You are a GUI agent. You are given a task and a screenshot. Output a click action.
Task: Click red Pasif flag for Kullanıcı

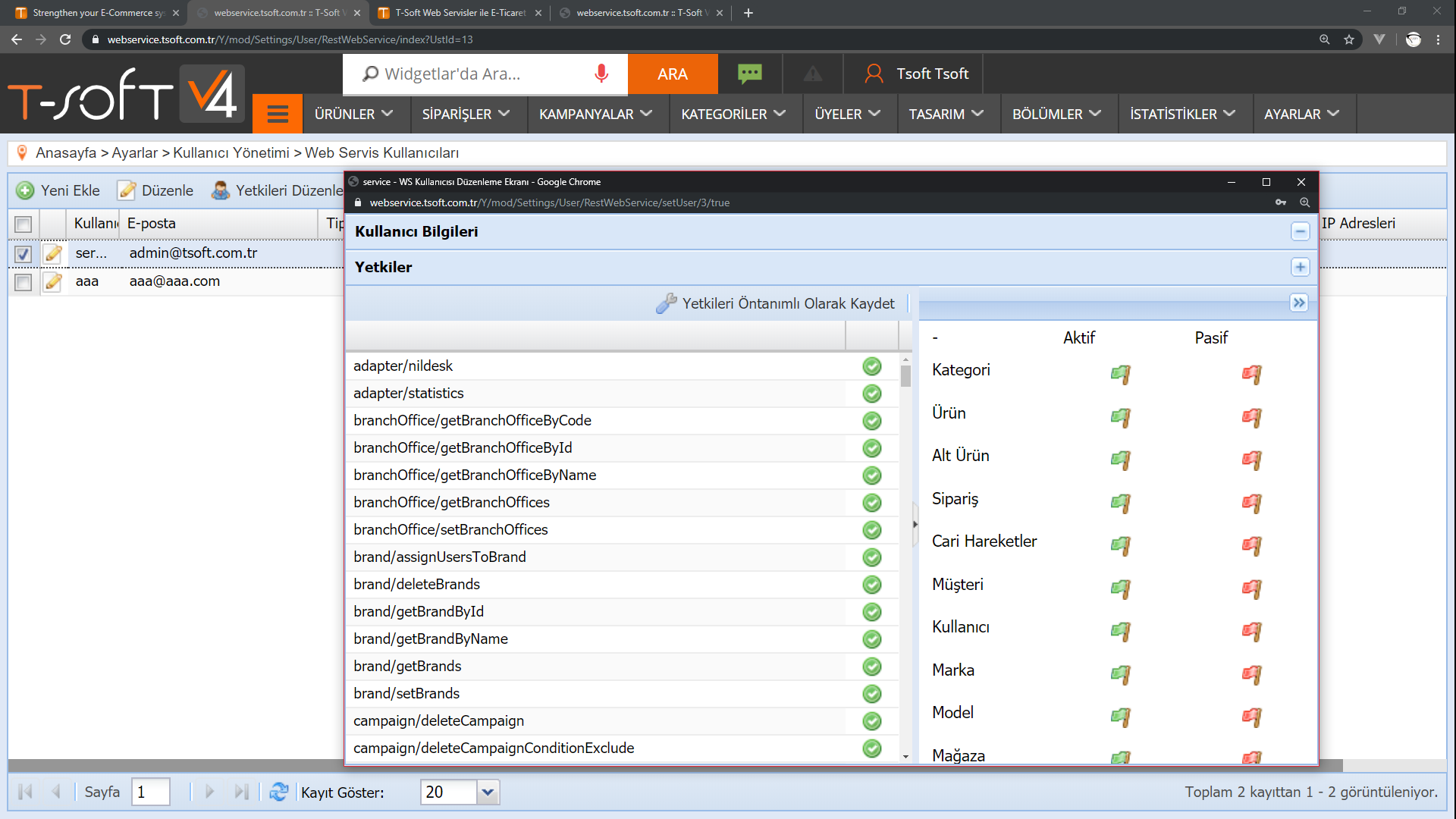1251,631
